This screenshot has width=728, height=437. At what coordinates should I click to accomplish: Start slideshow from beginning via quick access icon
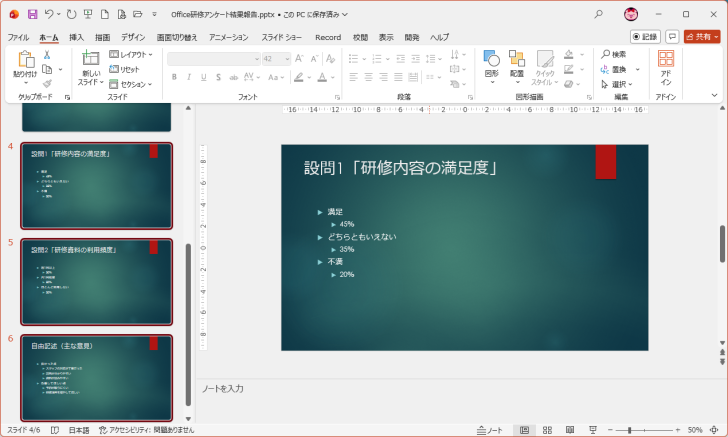(88, 14)
